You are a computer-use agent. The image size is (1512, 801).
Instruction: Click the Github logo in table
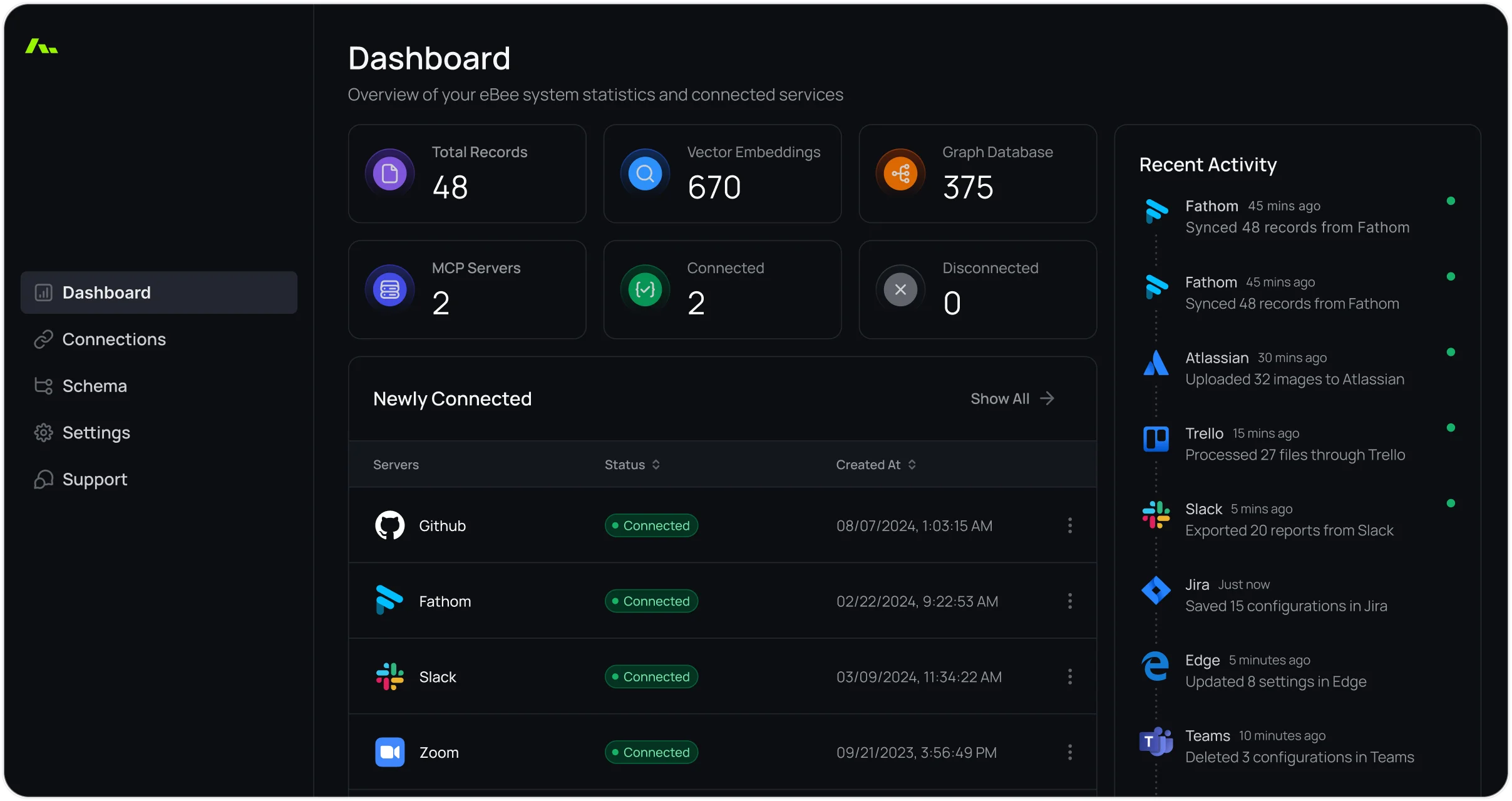[x=390, y=525]
